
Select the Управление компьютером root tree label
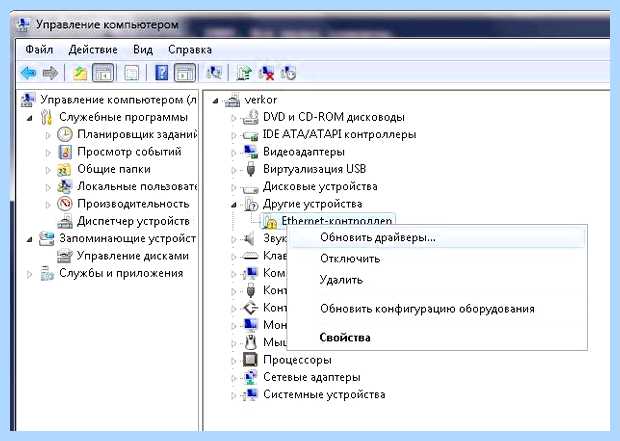[x=118, y=100]
